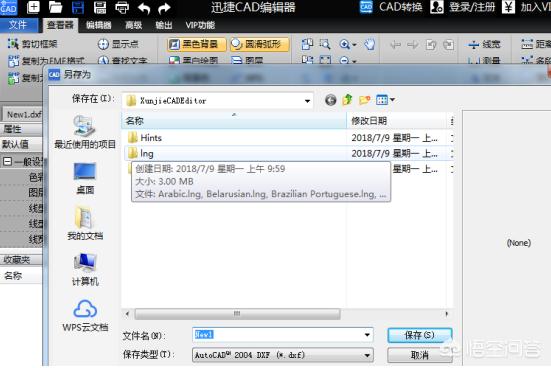
Task: Select the 黑色背景 icon image
Action: click(174, 44)
